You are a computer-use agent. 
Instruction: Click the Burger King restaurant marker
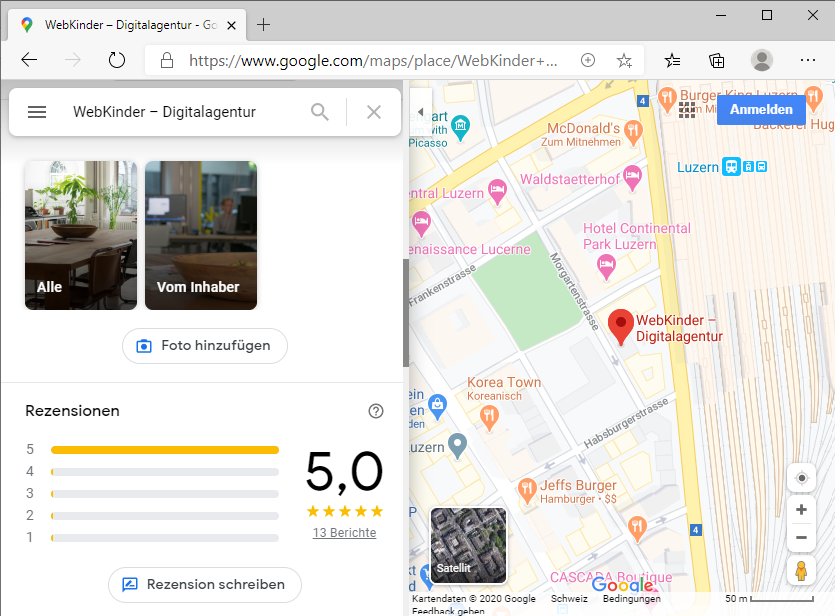(667, 100)
